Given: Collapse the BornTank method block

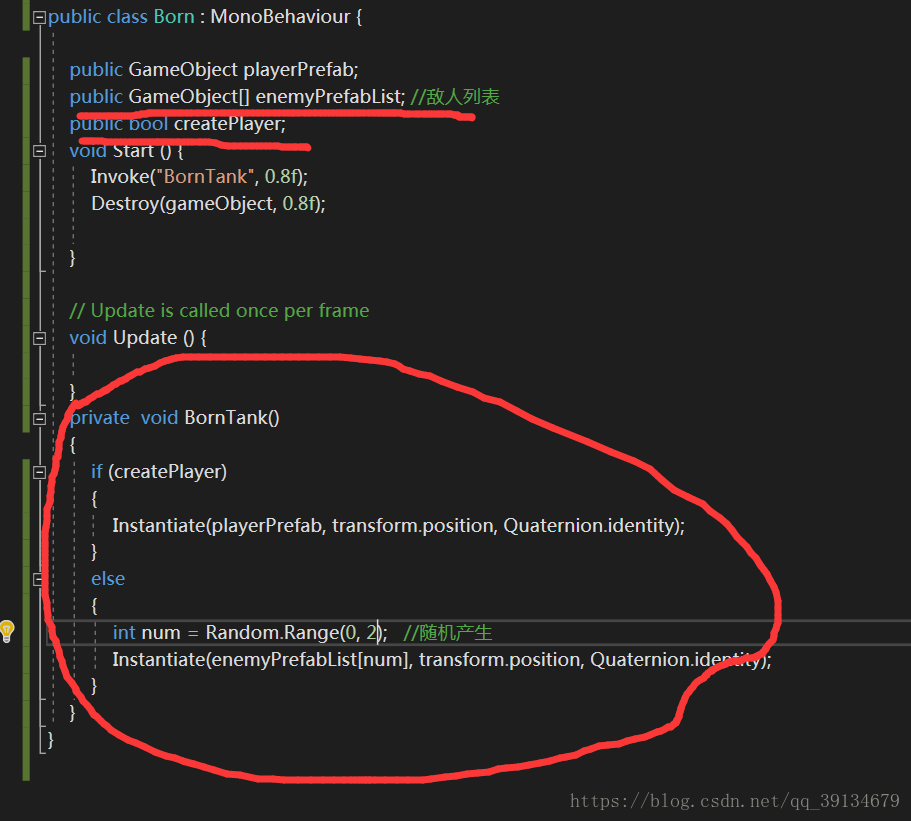Looking at the screenshot, I should (40, 418).
